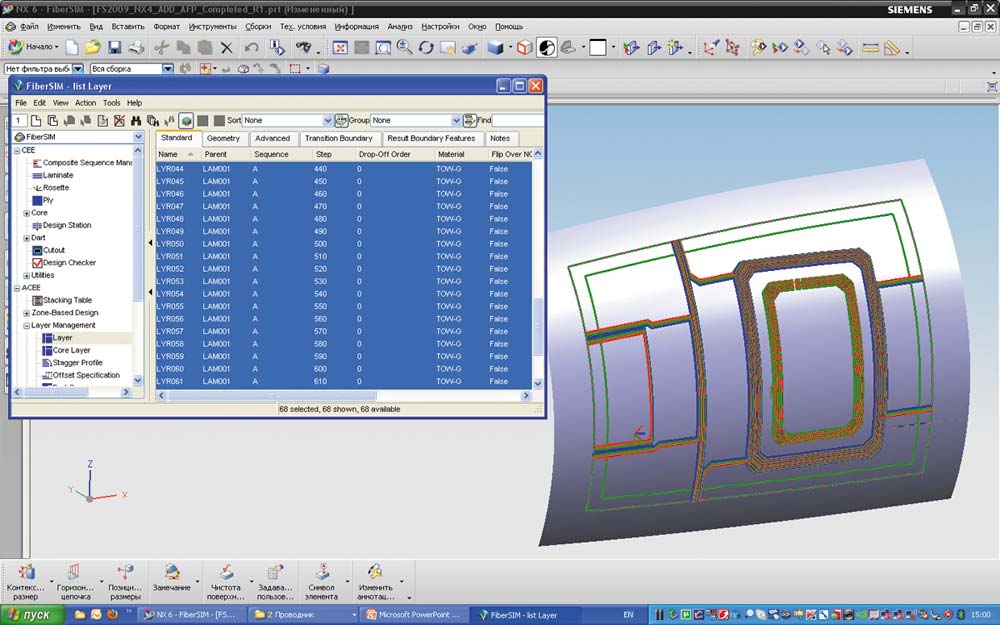Open the Проводник group in taskbar

coord(301,615)
